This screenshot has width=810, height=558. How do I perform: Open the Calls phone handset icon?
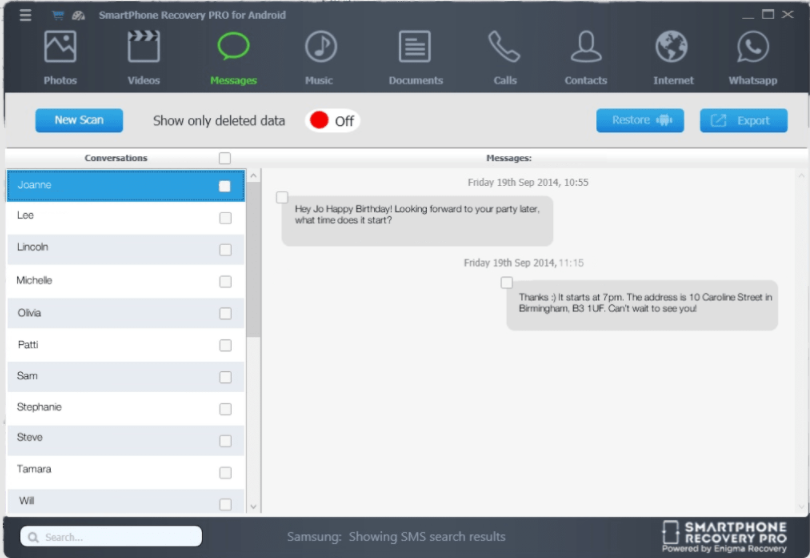504,46
